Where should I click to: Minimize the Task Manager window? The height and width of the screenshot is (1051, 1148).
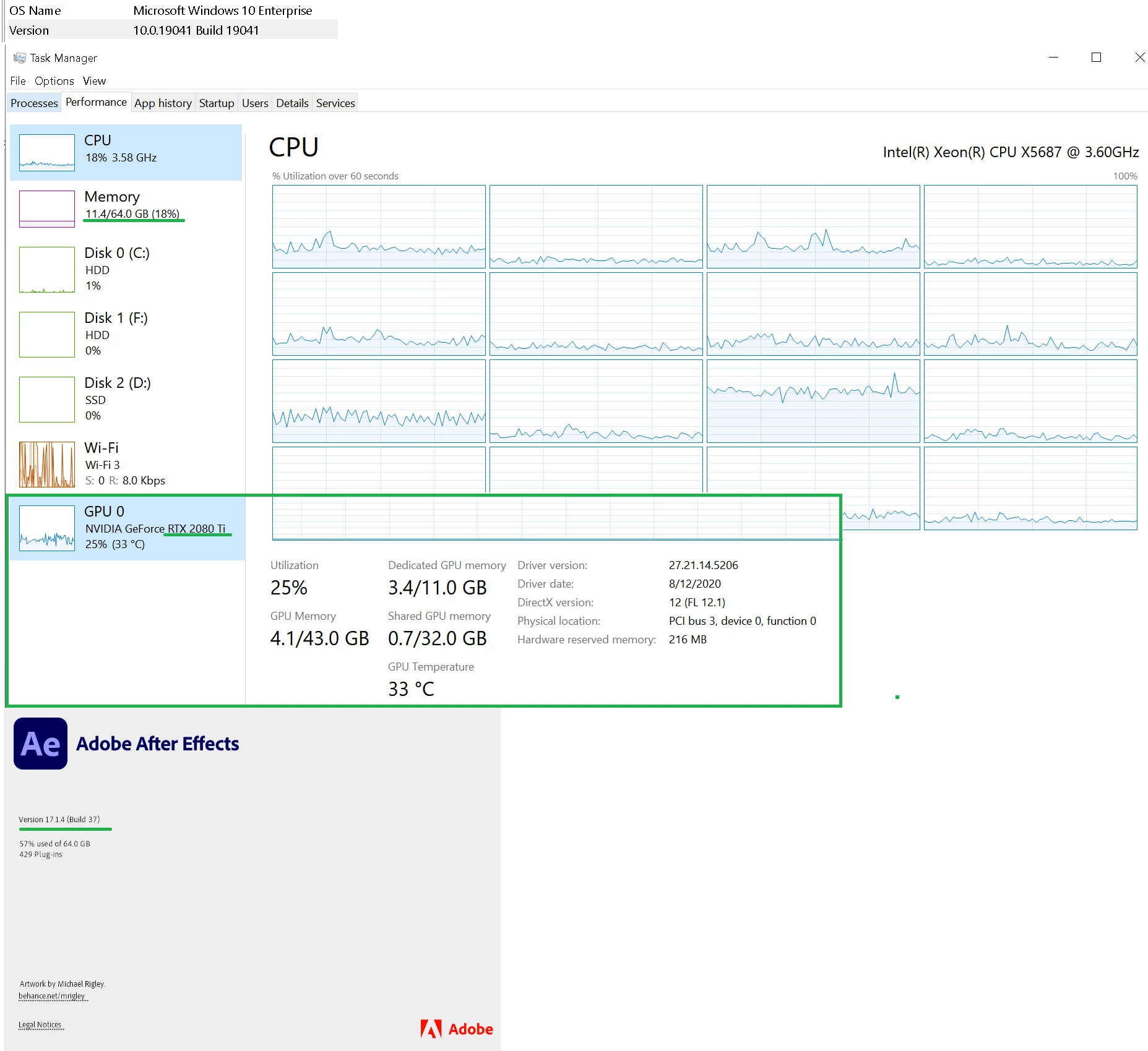point(1054,58)
